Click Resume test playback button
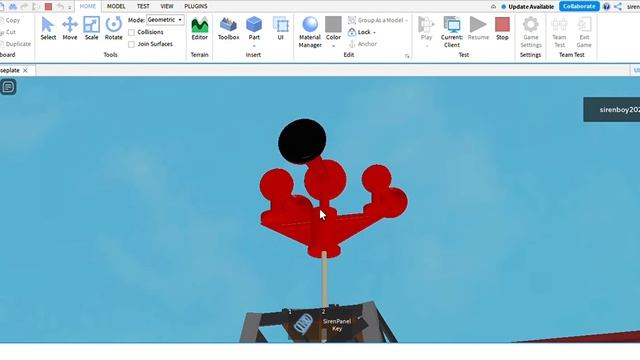 tap(478, 29)
